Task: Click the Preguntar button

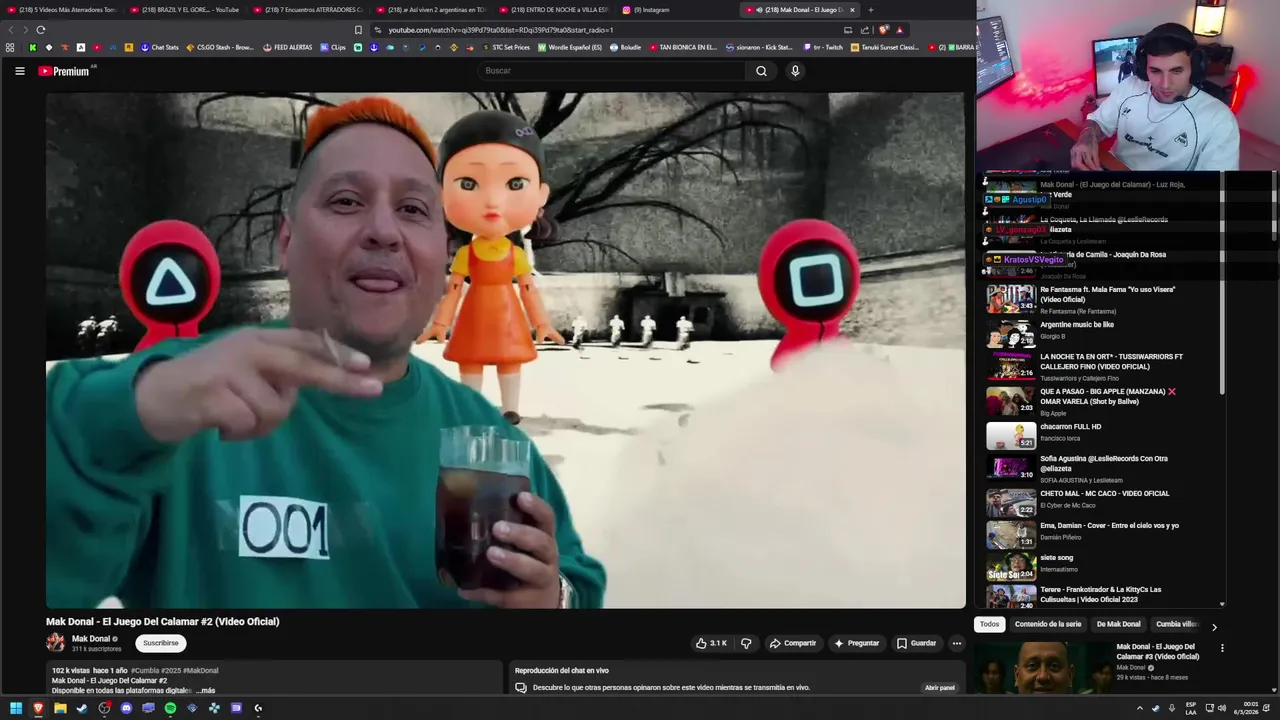Action: (x=857, y=643)
